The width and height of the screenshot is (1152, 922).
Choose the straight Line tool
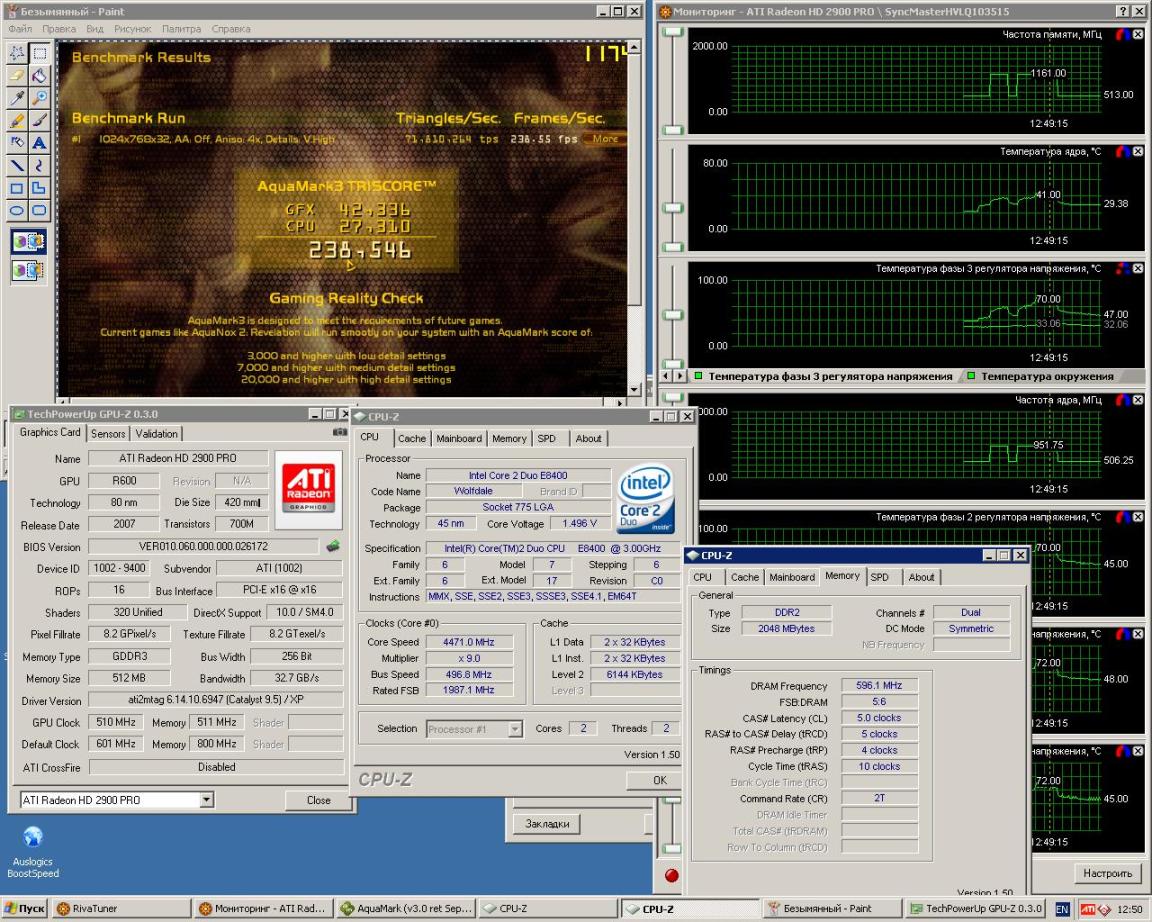(17, 165)
